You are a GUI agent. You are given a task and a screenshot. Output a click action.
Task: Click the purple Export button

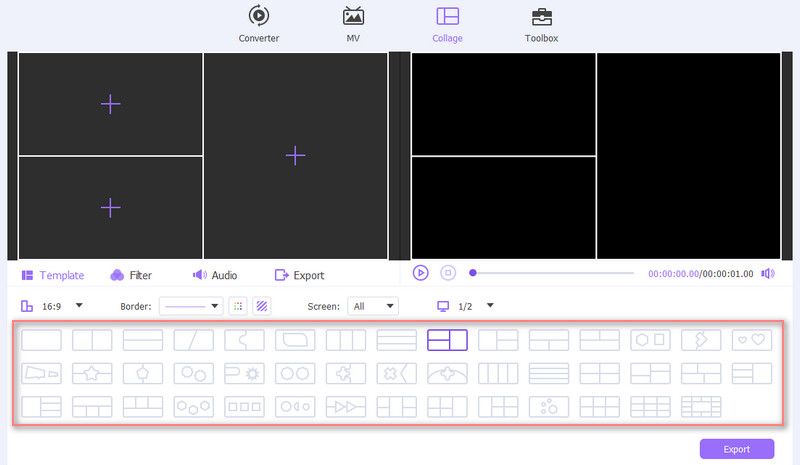coord(737,449)
